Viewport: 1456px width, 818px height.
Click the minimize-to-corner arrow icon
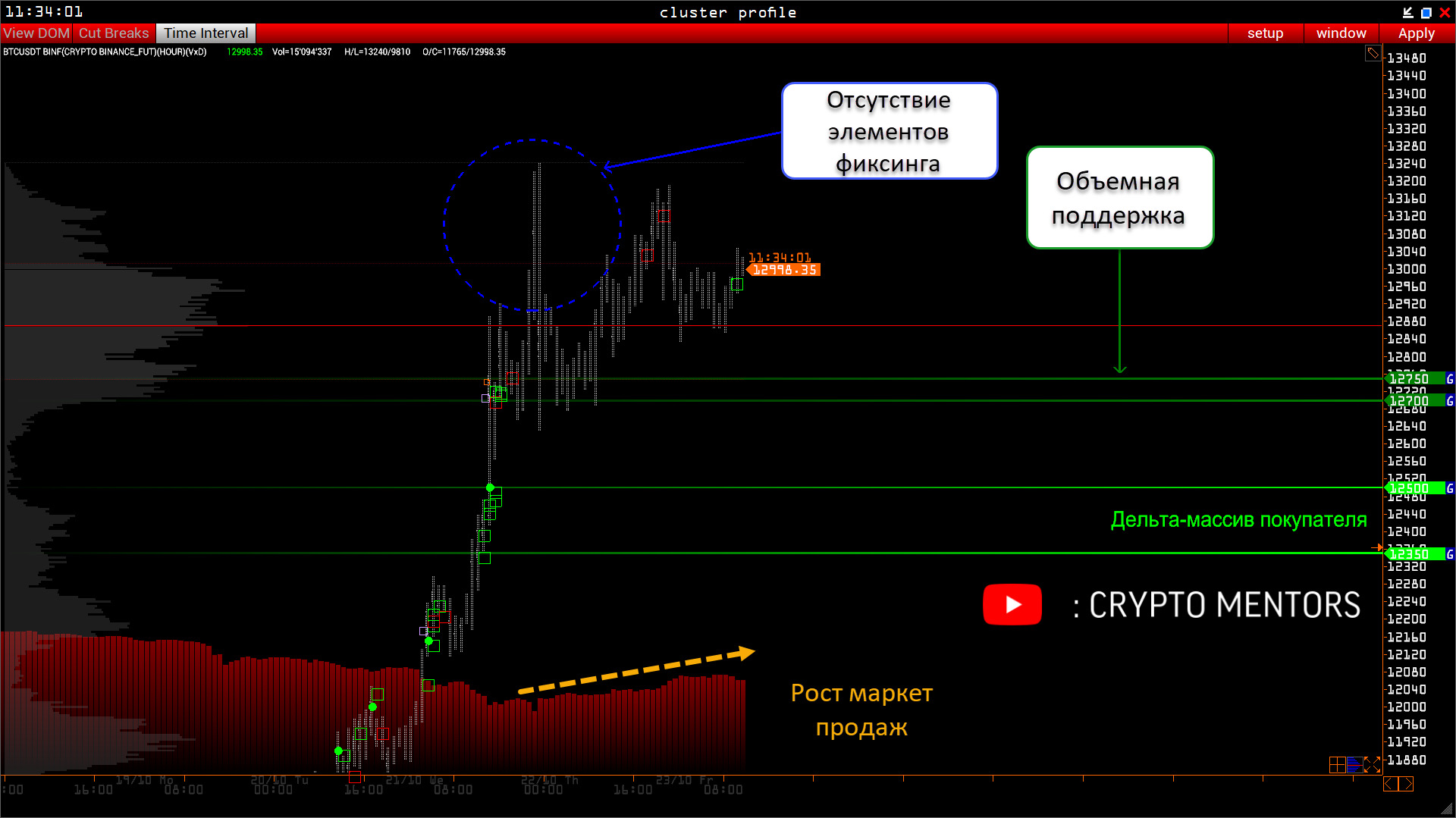tap(1407, 12)
